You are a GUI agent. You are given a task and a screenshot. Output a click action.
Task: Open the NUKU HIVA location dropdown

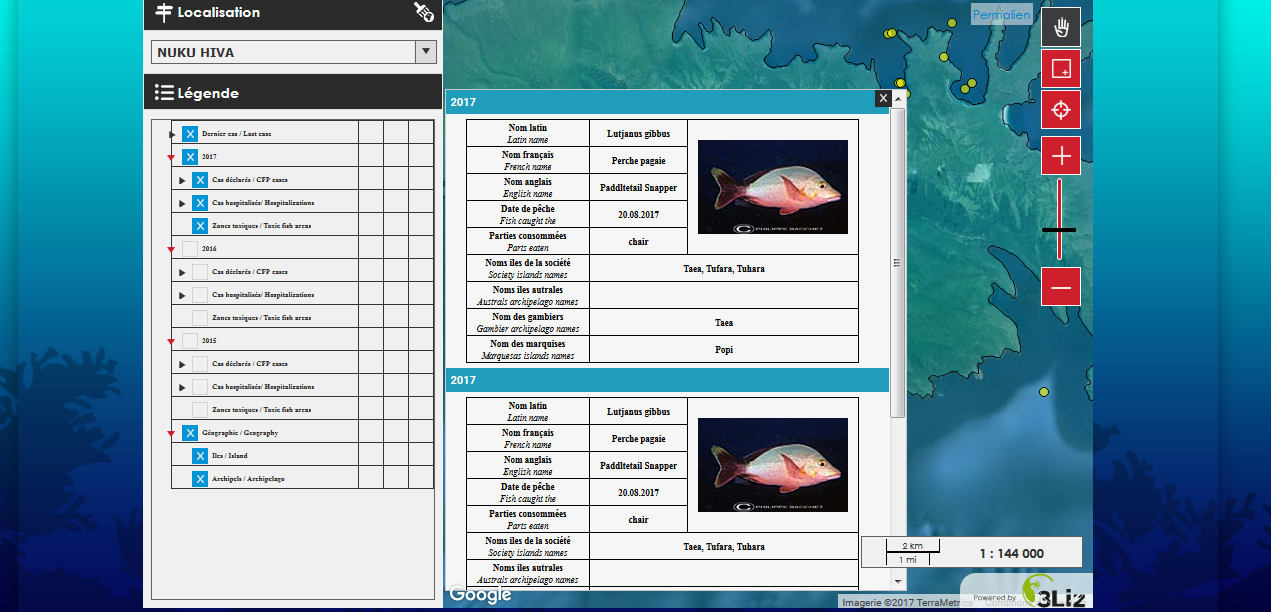coord(426,52)
